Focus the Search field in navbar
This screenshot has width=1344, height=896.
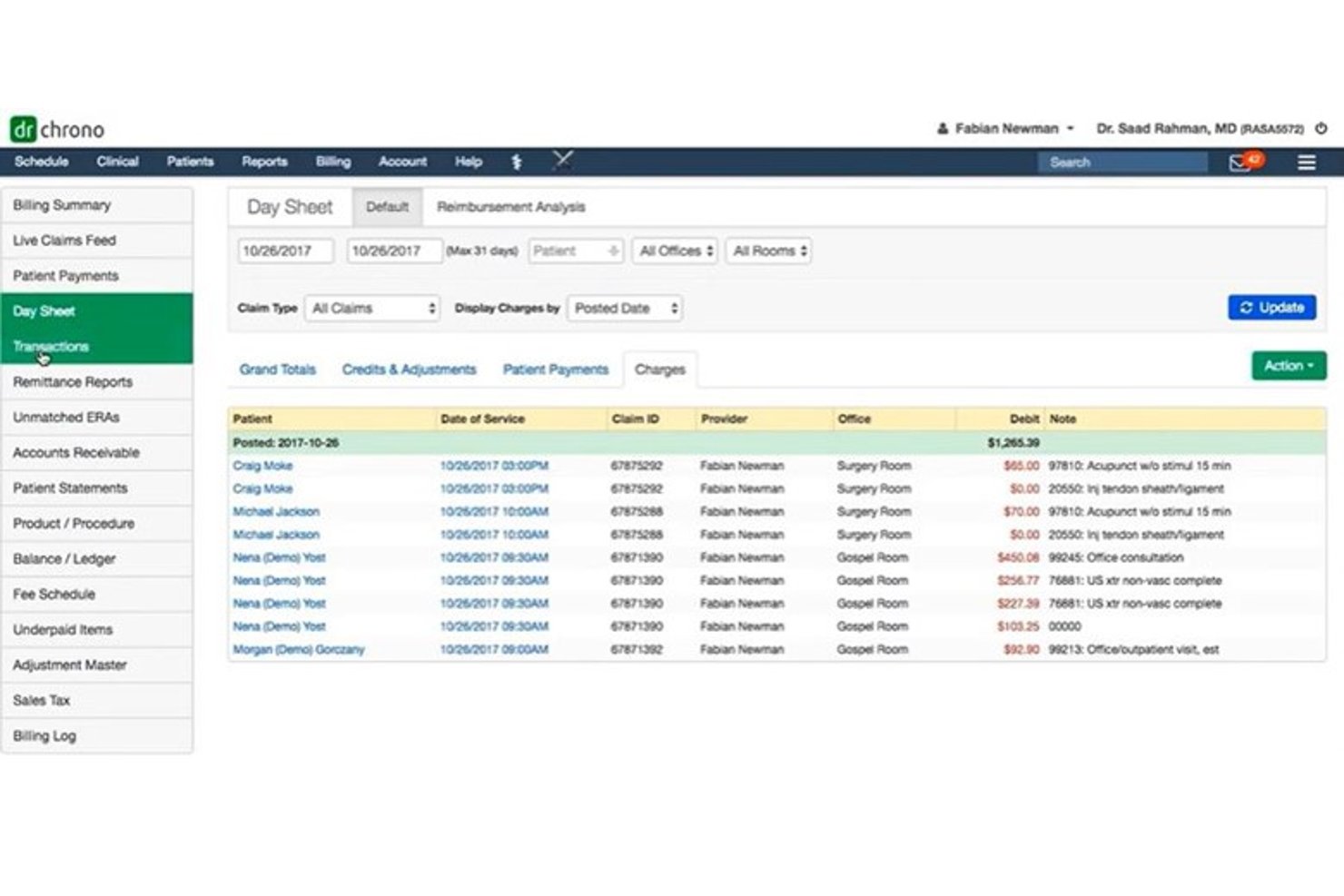(x=1122, y=162)
